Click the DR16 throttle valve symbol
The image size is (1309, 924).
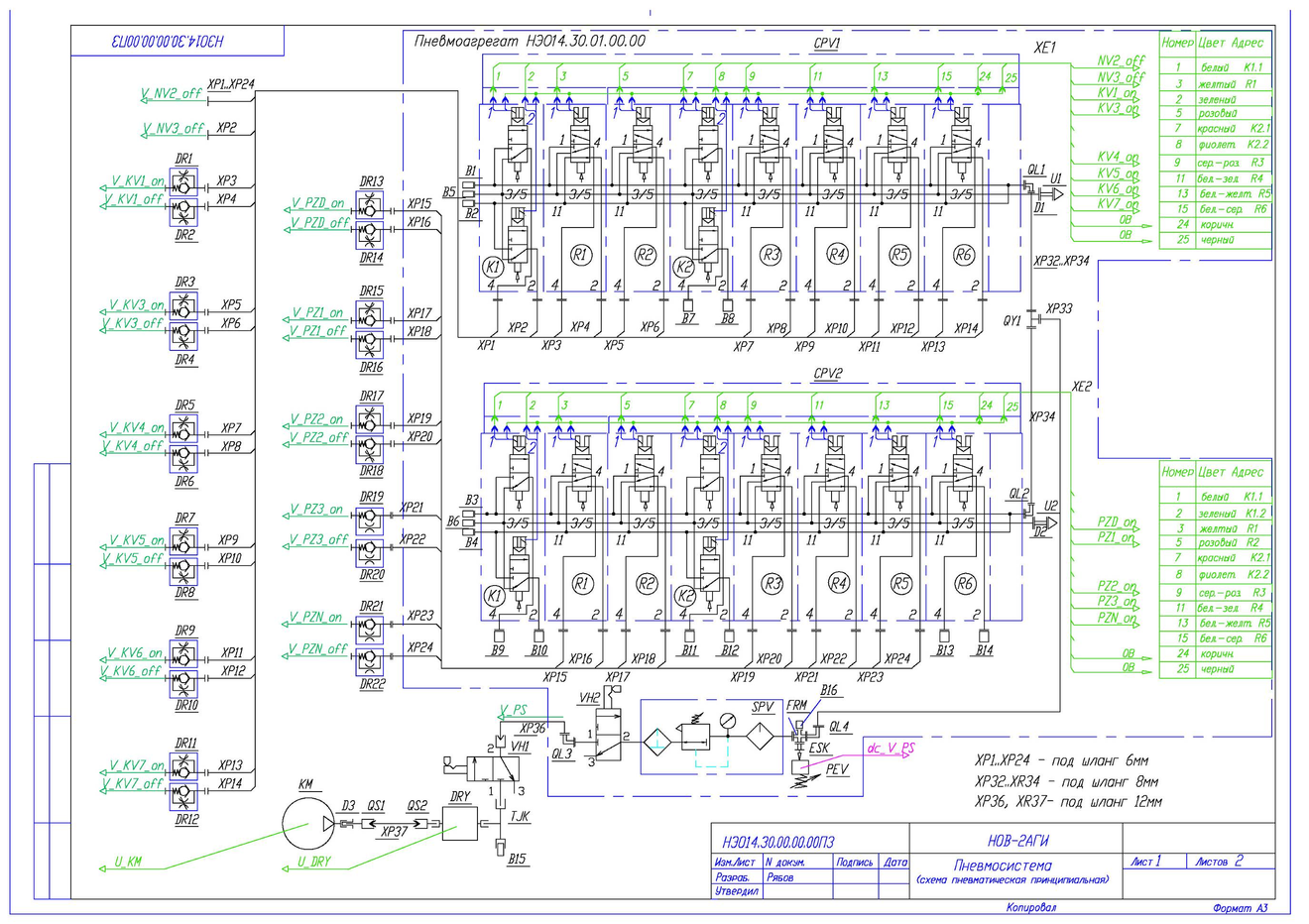370,343
